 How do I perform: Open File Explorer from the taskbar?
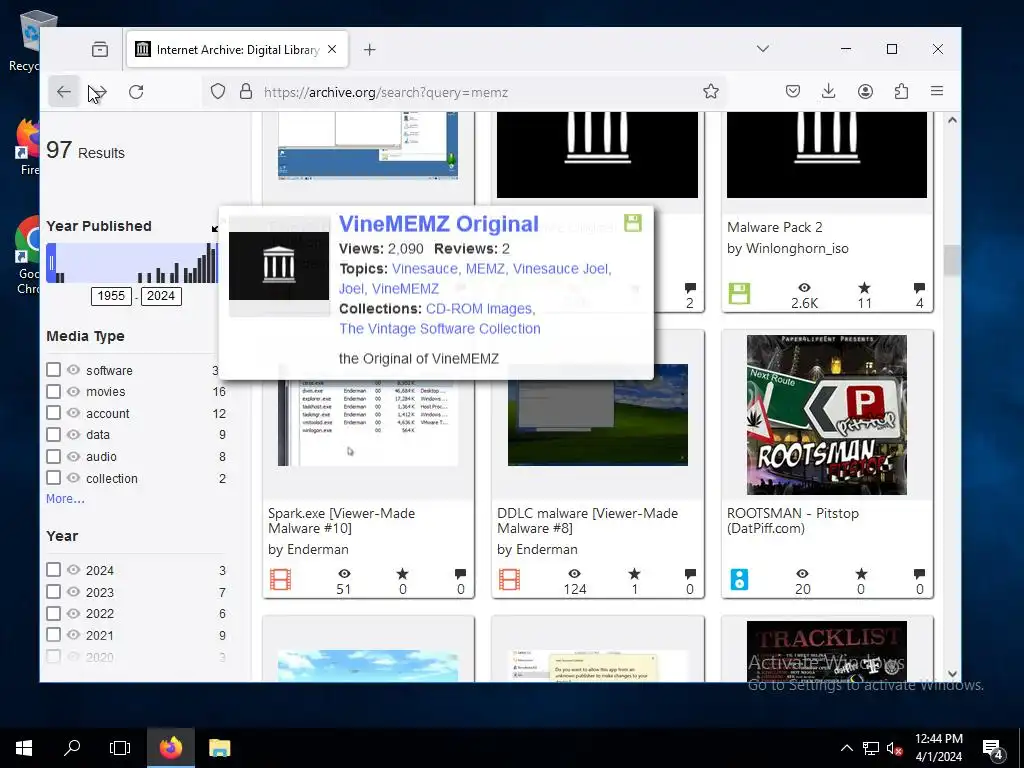click(219, 748)
